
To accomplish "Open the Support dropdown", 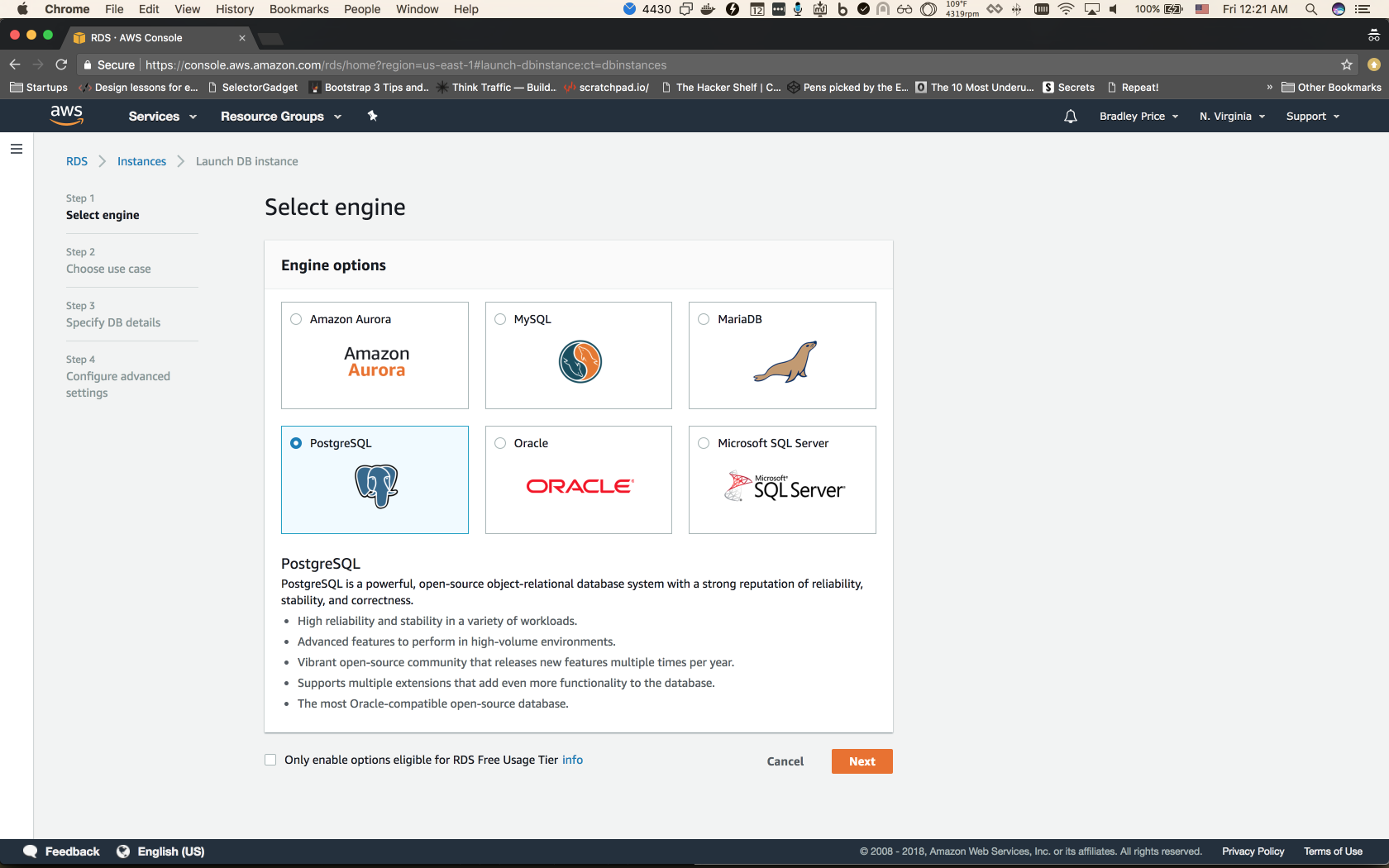I will 1312,117.
